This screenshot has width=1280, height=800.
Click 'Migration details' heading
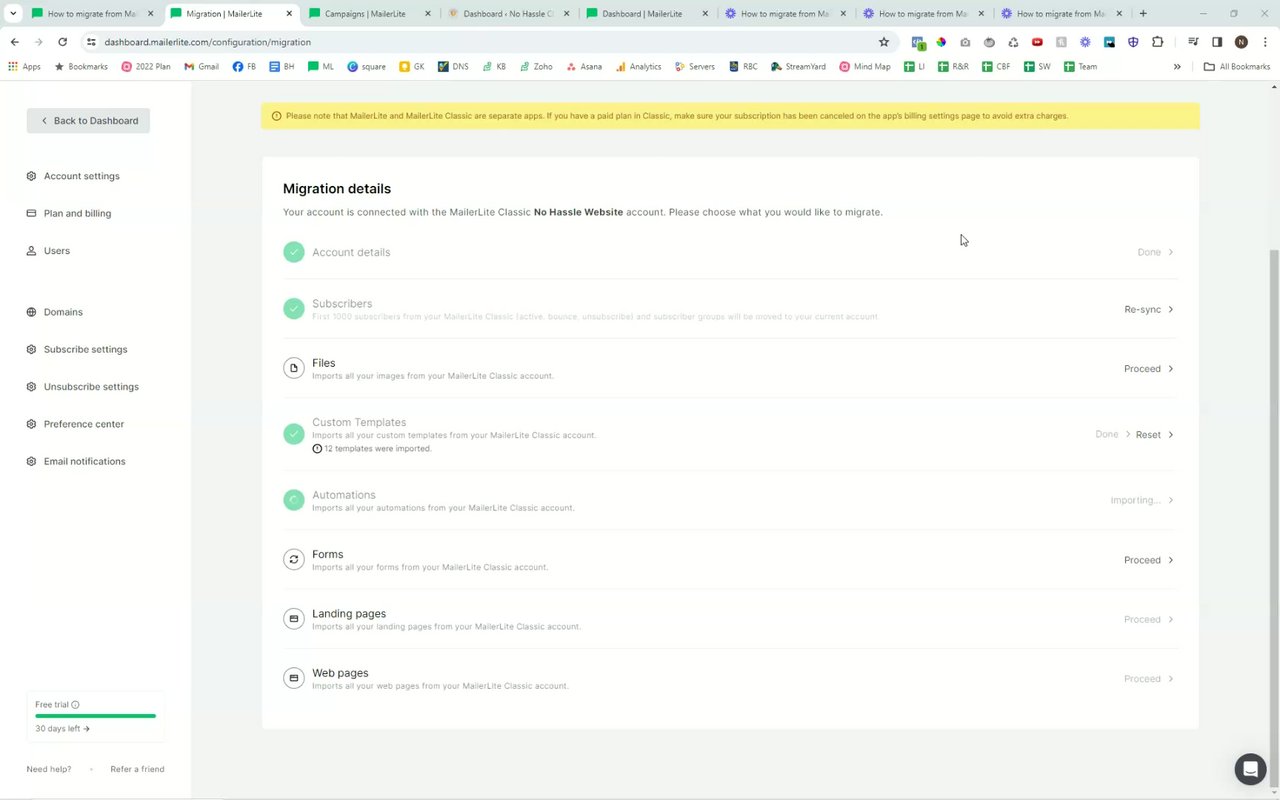point(337,188)
